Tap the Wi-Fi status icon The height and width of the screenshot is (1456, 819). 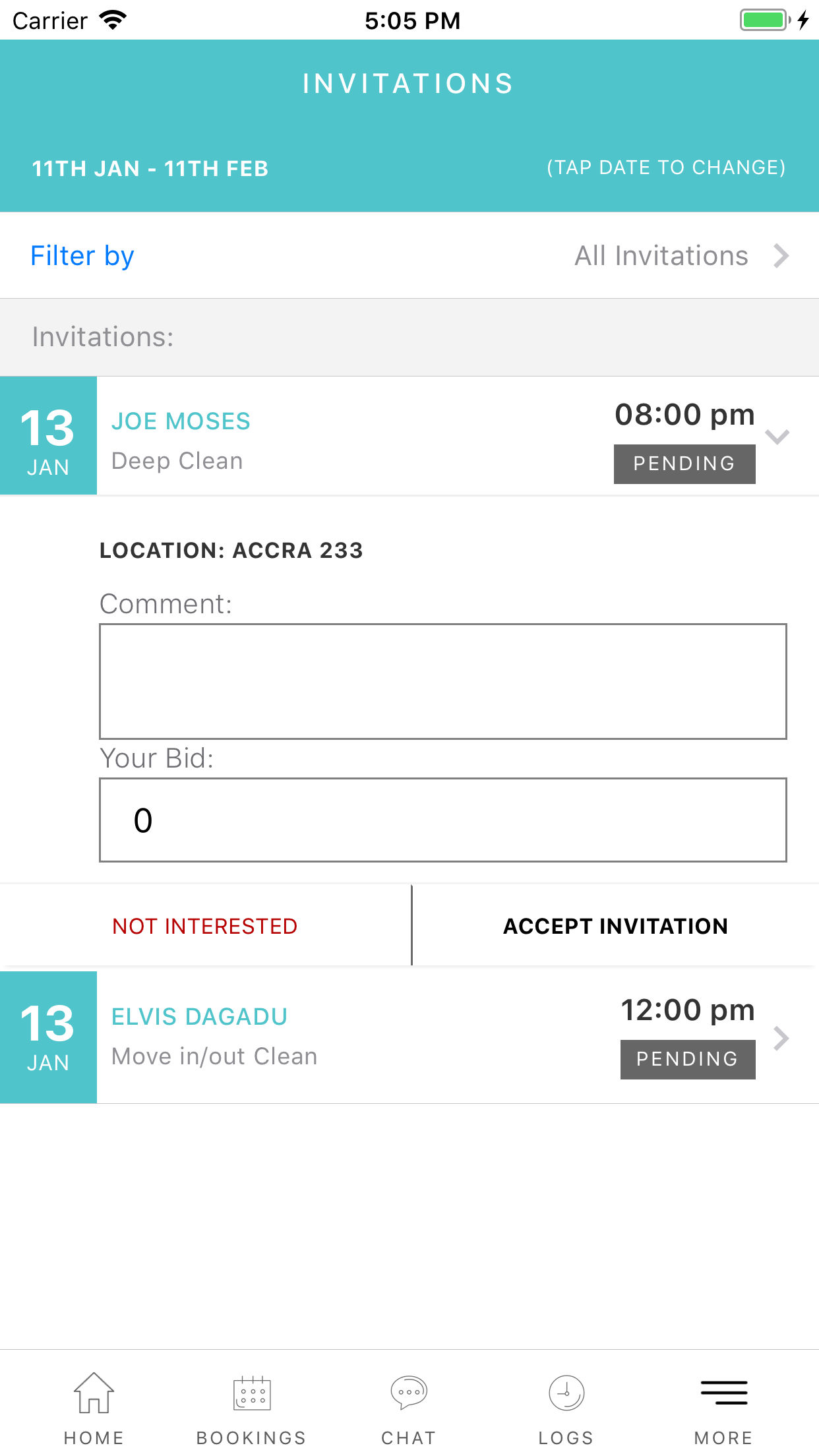[x=113, y=20]
